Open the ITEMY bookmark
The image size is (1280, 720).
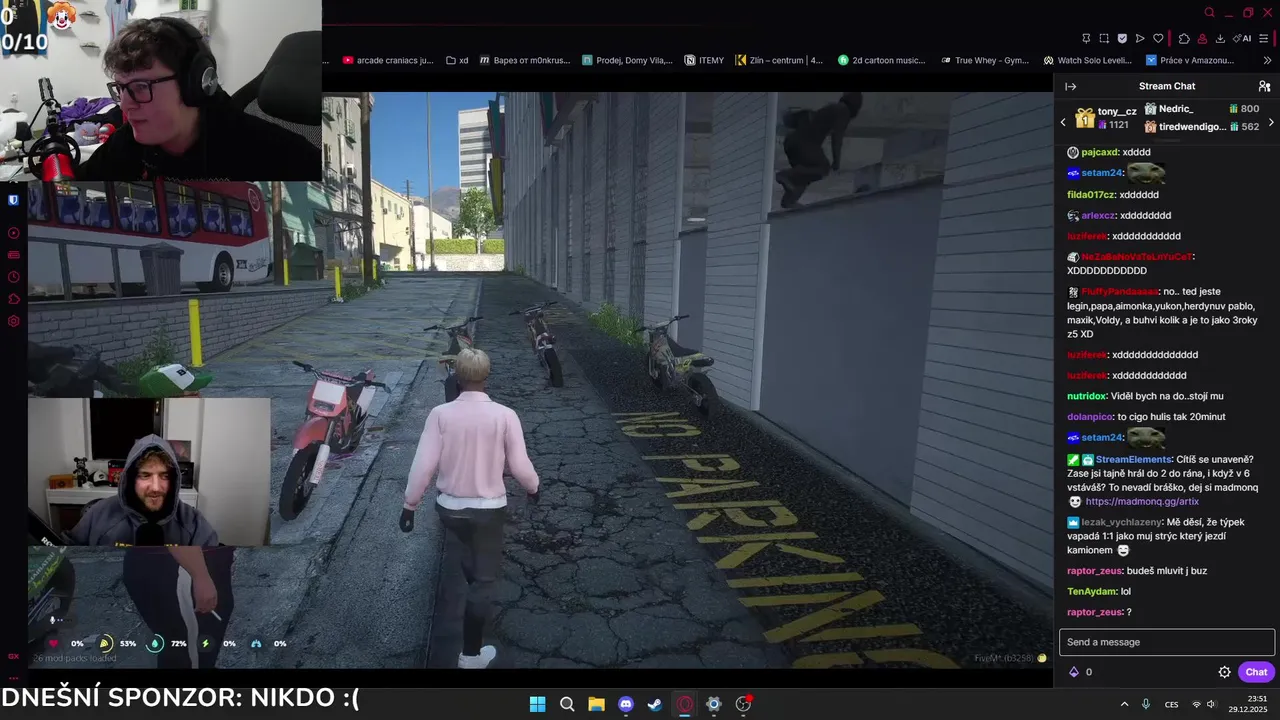tap(704, 60)
